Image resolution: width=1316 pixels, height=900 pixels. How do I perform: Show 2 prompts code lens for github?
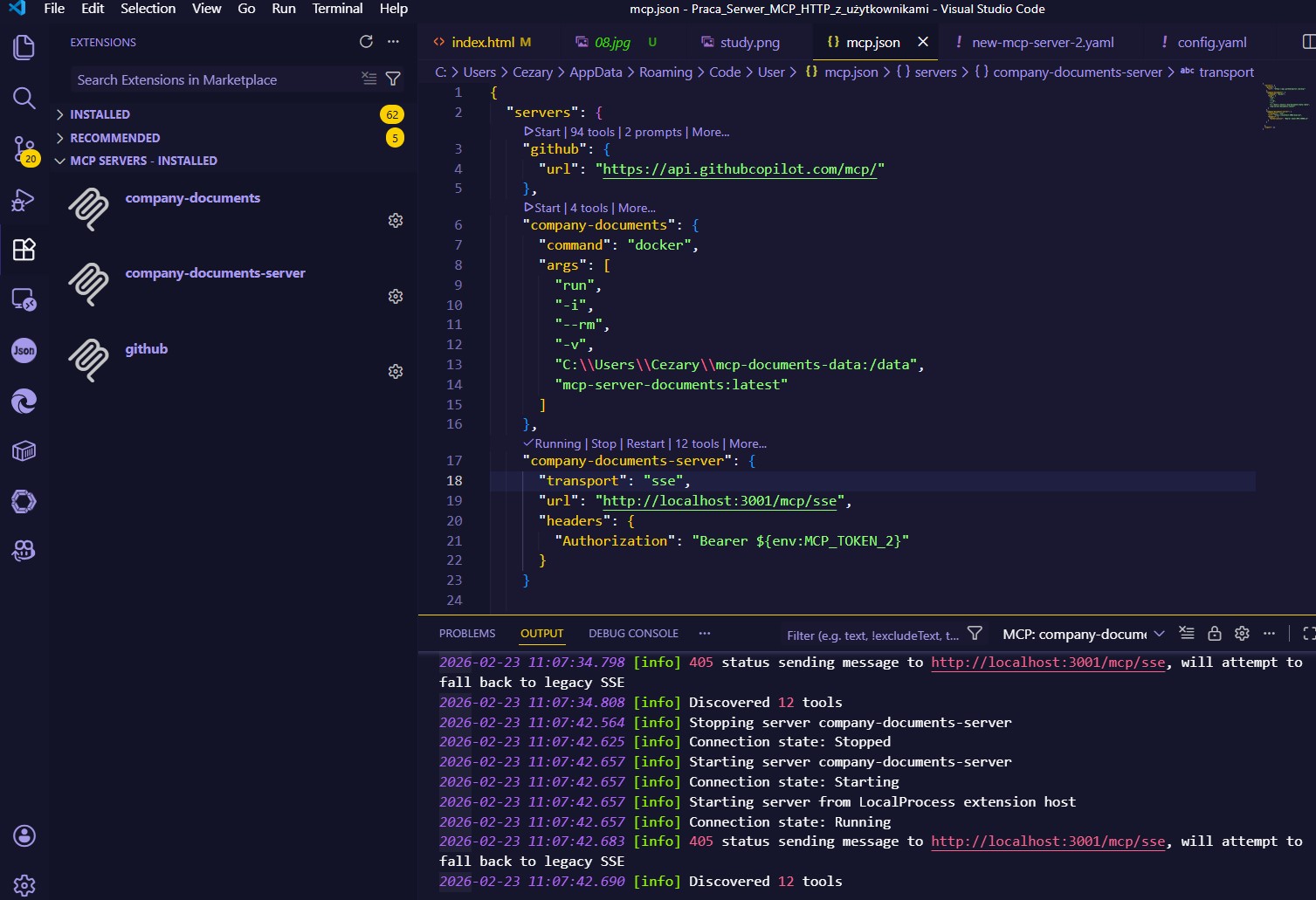(x=653, y=133)
